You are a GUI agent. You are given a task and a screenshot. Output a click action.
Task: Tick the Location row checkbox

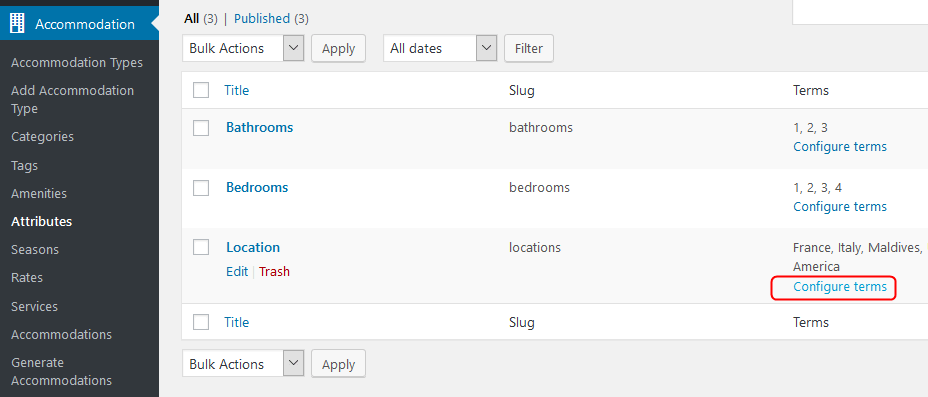click(201, 247)
